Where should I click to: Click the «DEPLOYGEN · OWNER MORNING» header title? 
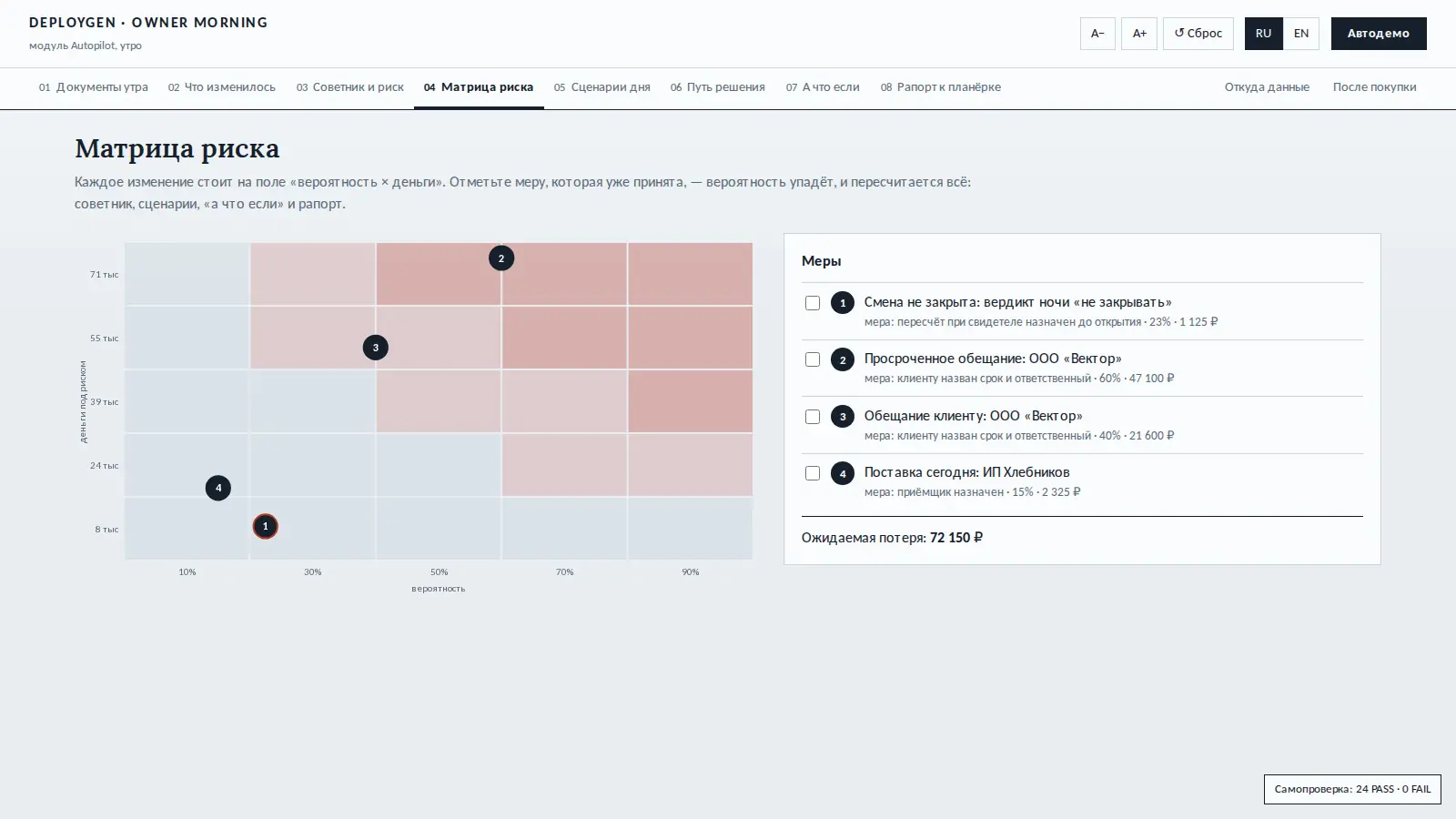[148, 23]
